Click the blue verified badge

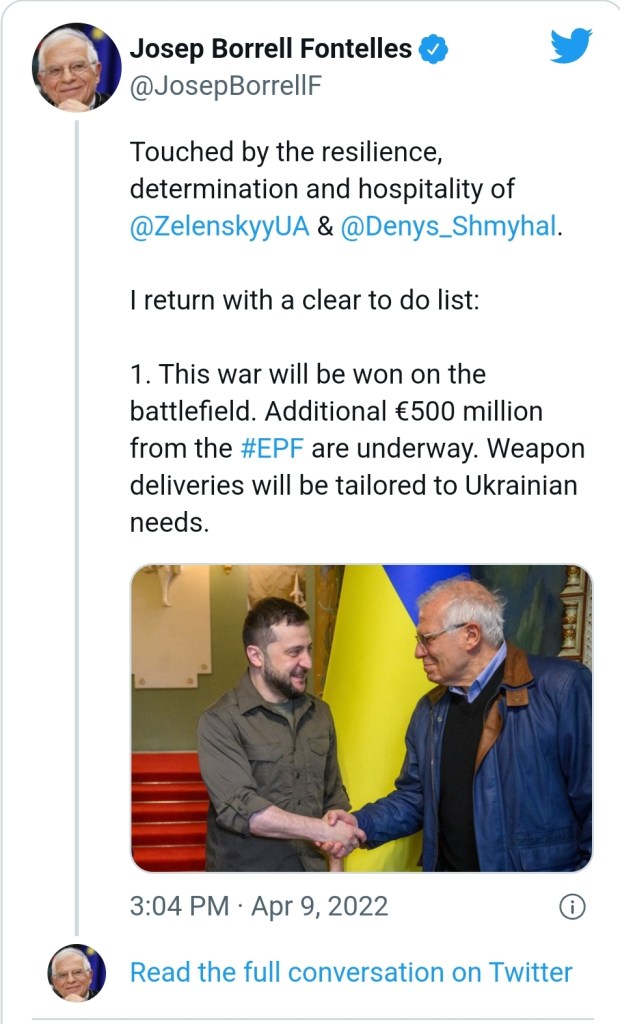432,48
